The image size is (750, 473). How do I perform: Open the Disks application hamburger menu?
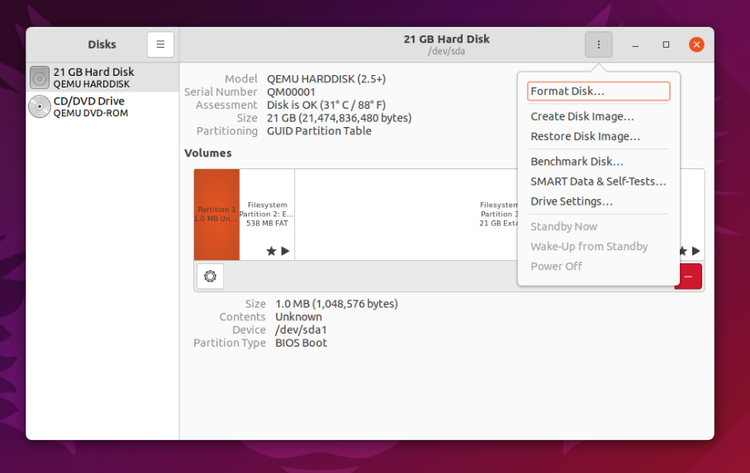point(160,44)
